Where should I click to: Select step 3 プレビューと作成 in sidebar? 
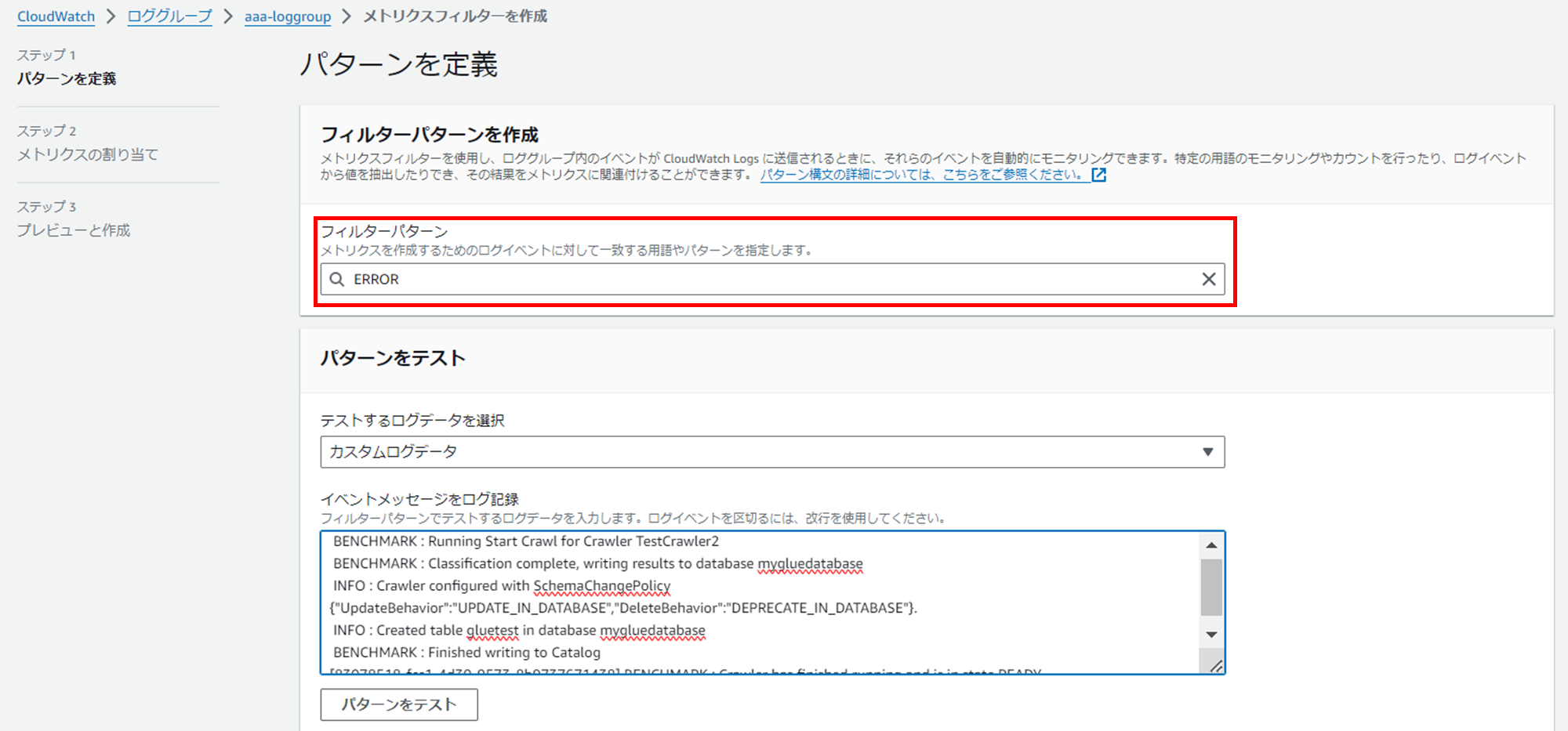tap(74, 230)
